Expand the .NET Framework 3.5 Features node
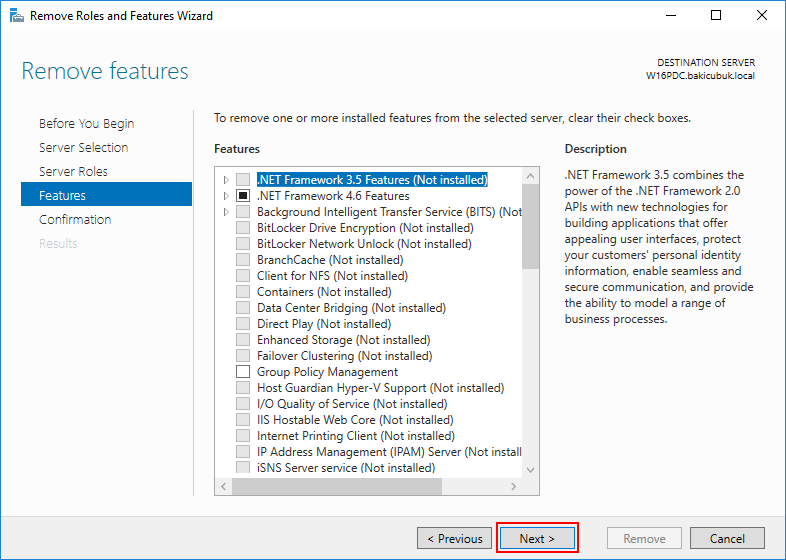 [226, 179]
